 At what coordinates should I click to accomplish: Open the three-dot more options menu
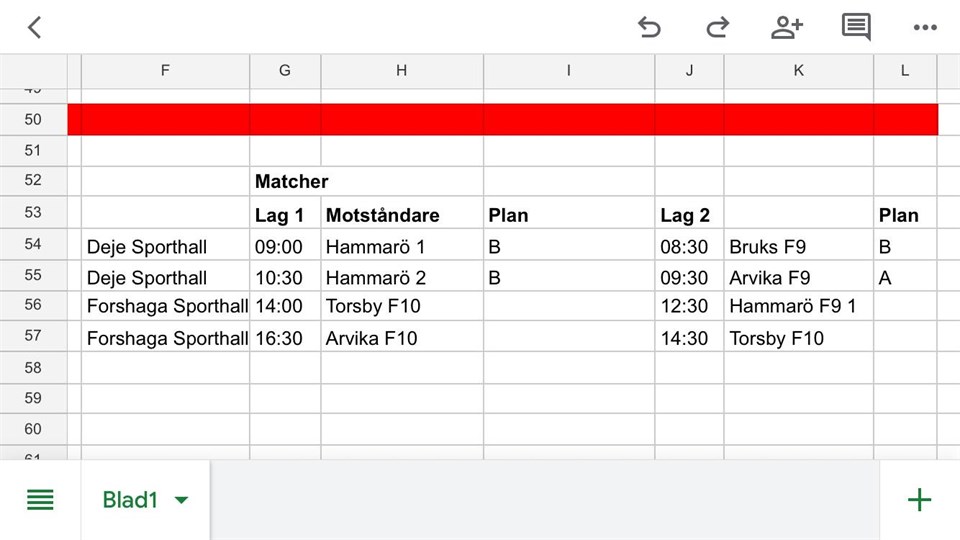tap(925, 28)
